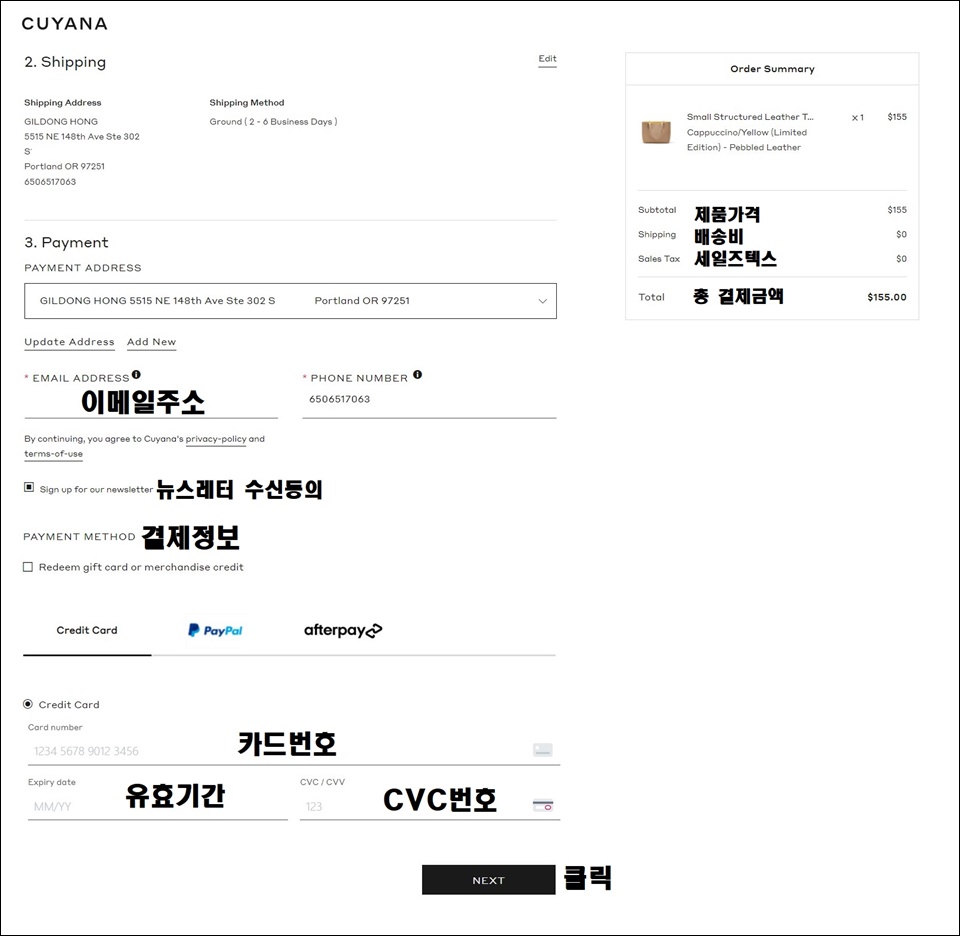Click the NEXT button
This screenshot has height=936, width=960.
click(x=488, y=880)
